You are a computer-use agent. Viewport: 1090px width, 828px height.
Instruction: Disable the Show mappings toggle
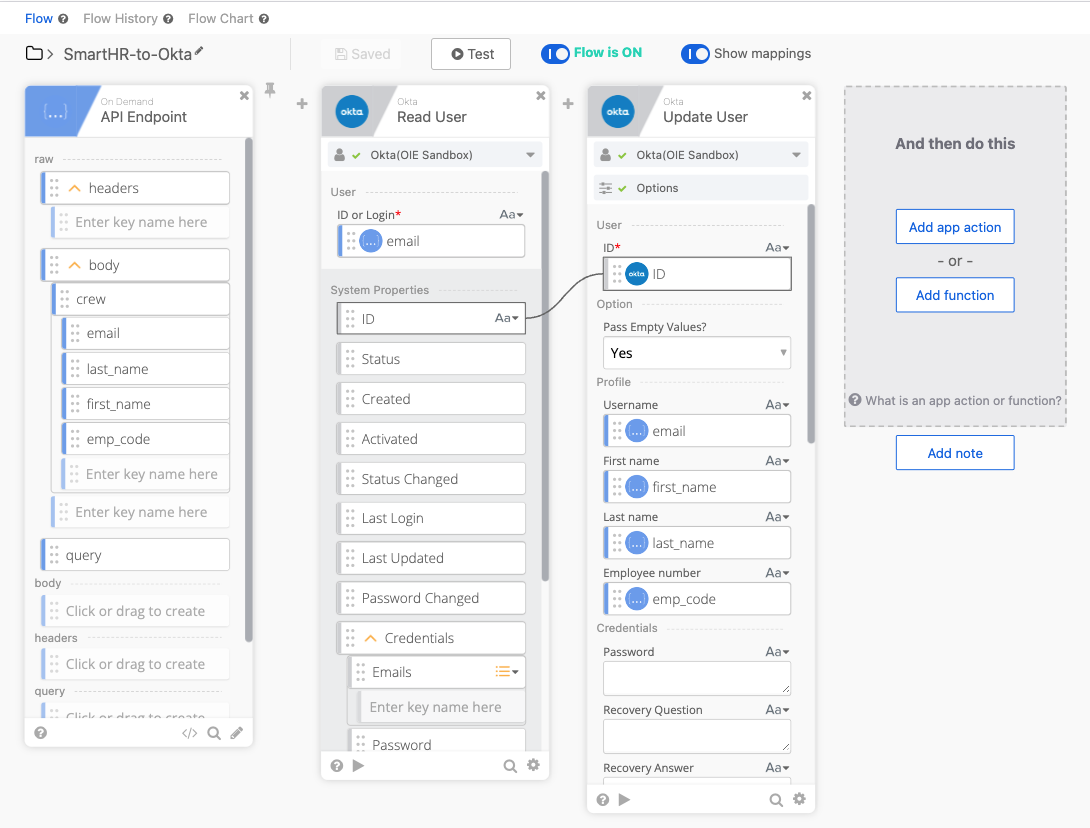point(698,55)
